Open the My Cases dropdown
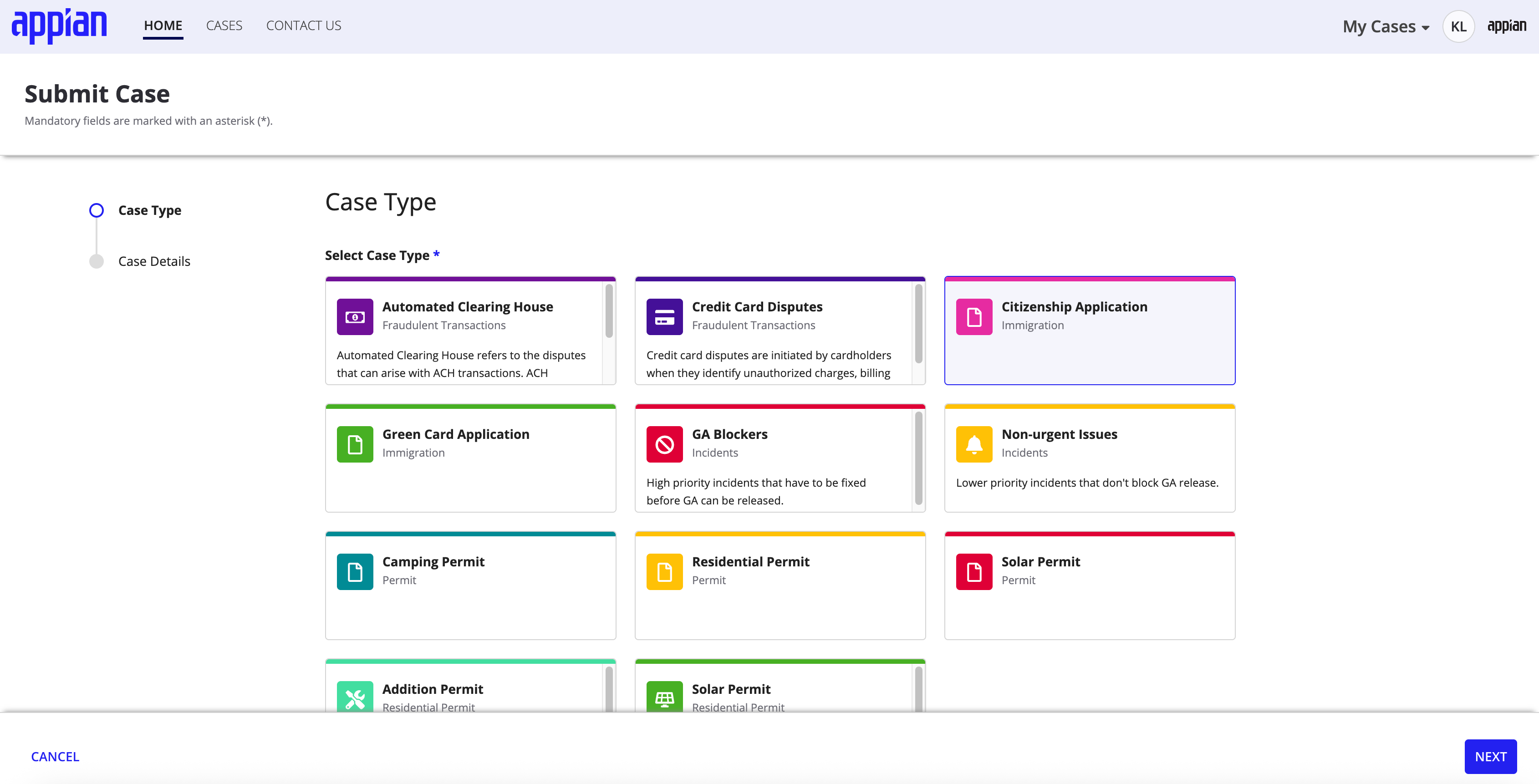The width and height of the screenshot is (1539, 784). (x=1386, y=26)
